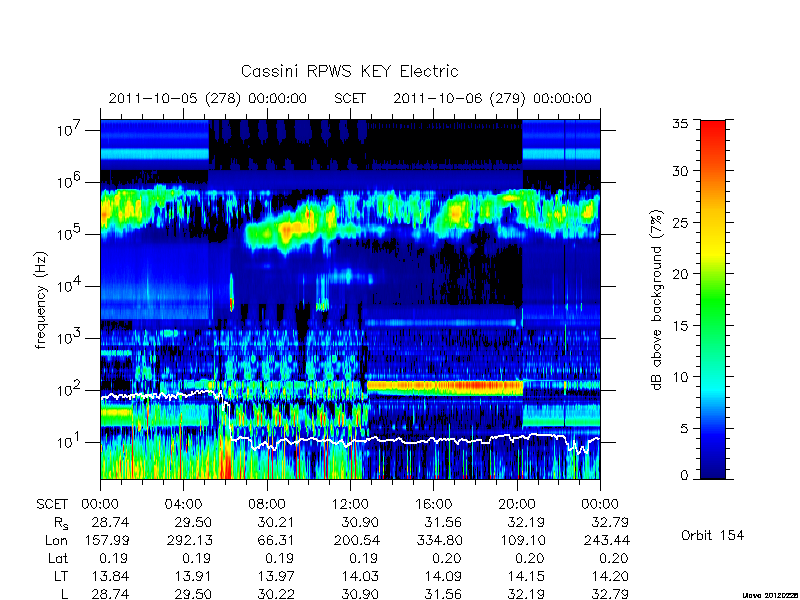
Task: Click the 10^1 frequency tick label
Action: 68,441
